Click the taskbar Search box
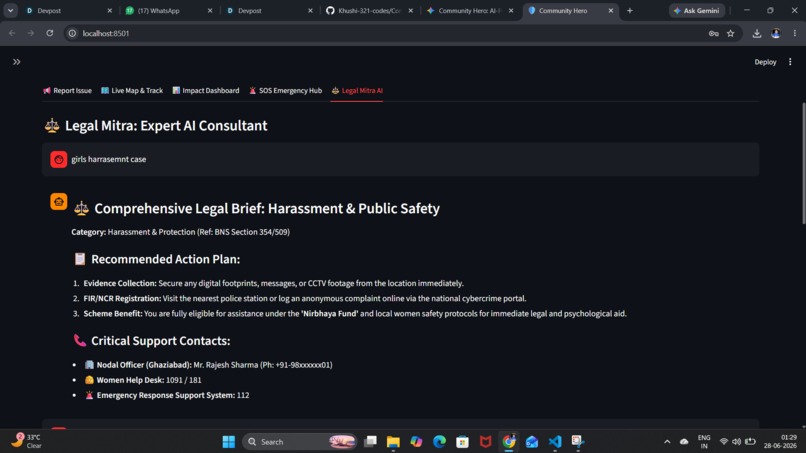Viewport: 806px width, 453px height. pyautogui.click(x=300, y=442)
